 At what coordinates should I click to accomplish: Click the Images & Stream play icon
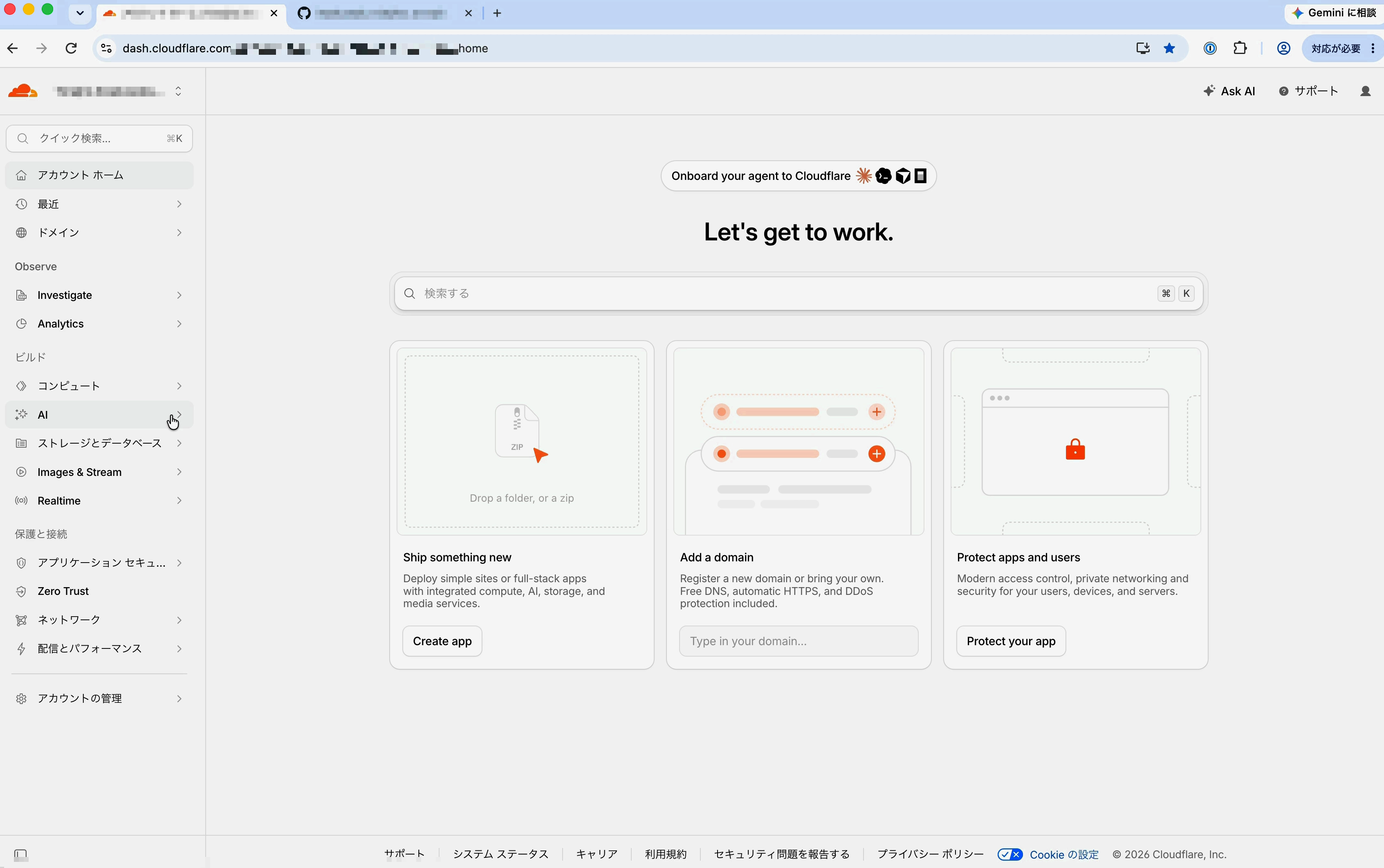21,472
